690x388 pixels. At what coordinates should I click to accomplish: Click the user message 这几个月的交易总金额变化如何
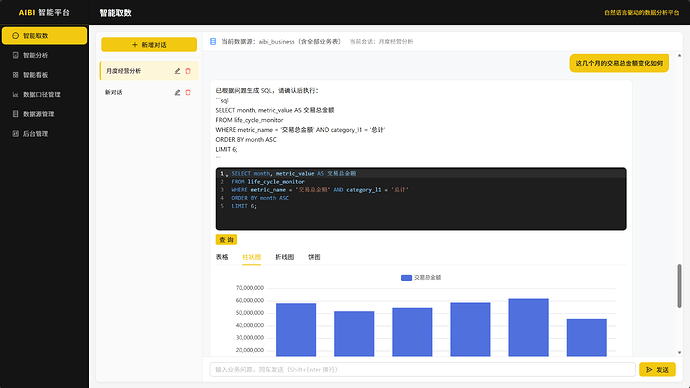[619, 63]
